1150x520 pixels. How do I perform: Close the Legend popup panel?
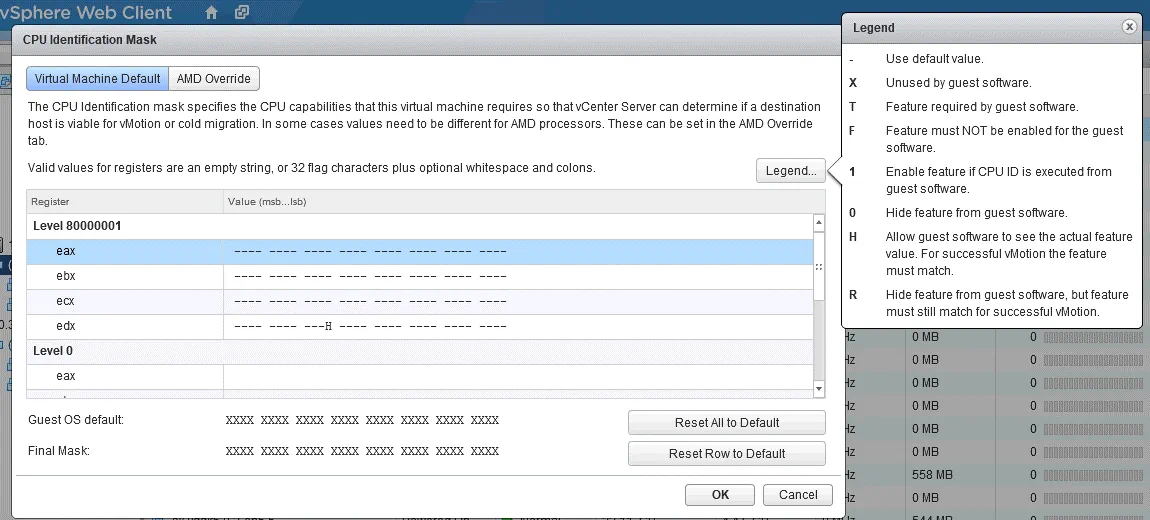click(x=1129, y=27)
